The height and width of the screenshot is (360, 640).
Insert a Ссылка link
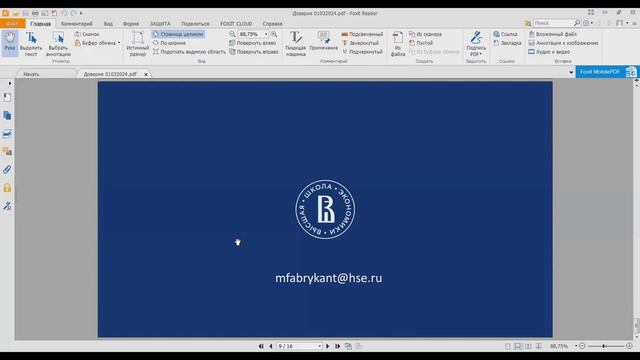tap(505, 34)
